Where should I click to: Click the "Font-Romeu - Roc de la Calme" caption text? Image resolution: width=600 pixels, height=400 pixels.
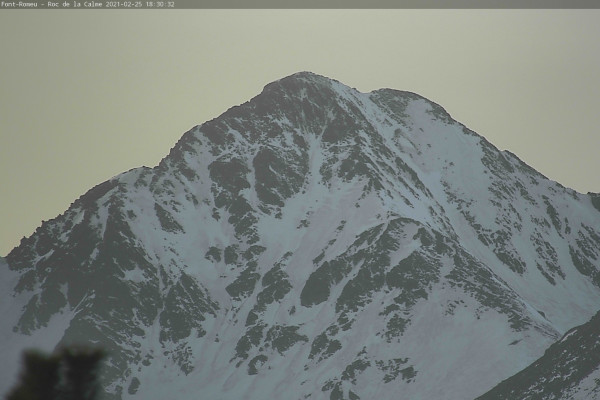(52, 4)
